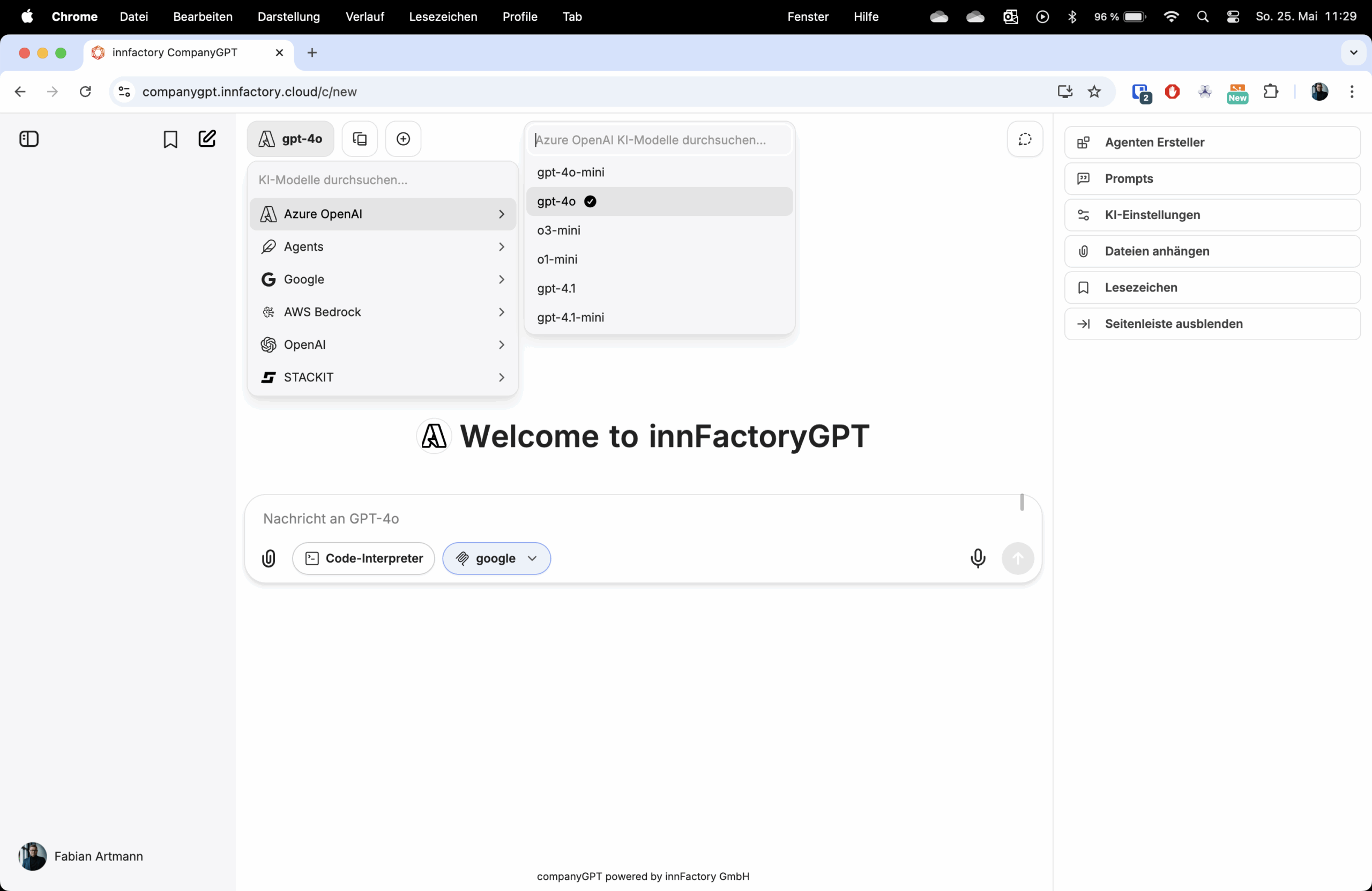Select o1-mini model
The height and width of the screenshot is (891, 1372).
click(659, 259)
